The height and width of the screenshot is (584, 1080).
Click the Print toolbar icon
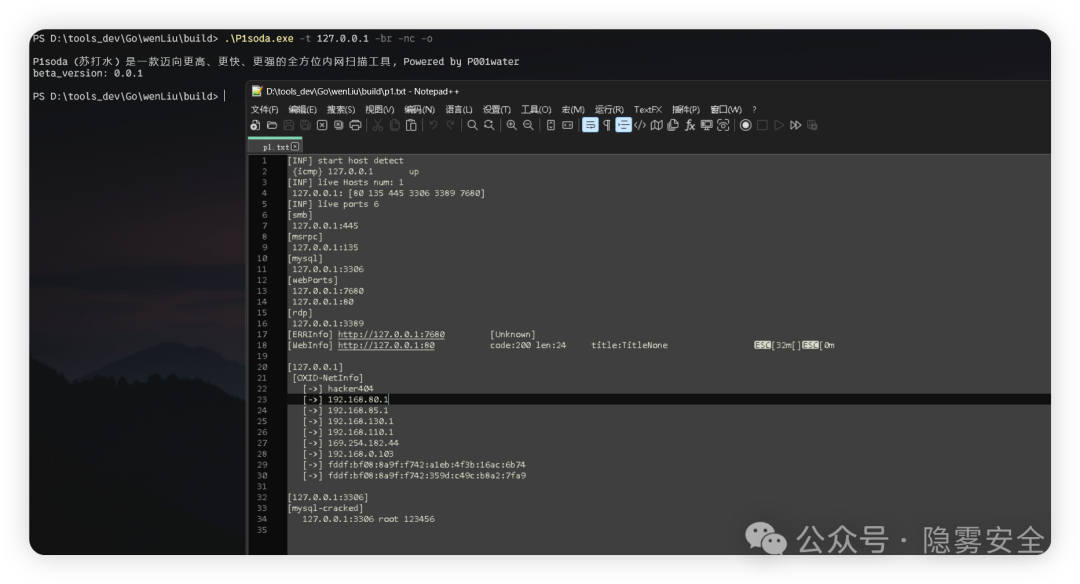coord(355,125)
